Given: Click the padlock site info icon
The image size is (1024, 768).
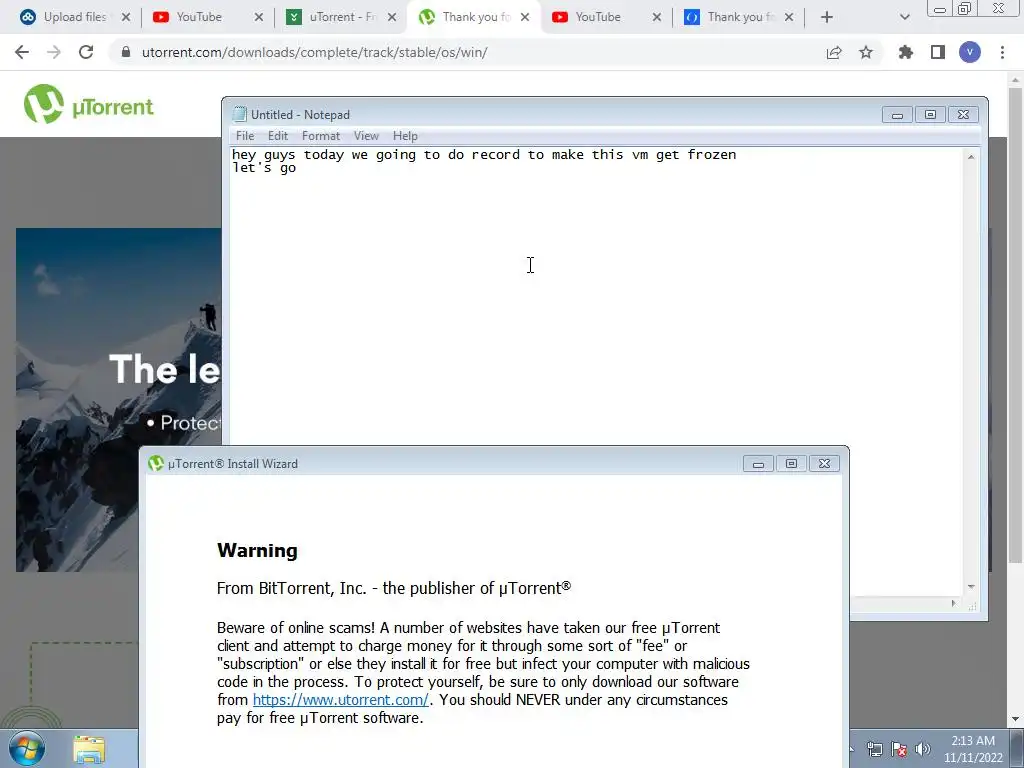Looking at the screenshot, I should (126, 52).
